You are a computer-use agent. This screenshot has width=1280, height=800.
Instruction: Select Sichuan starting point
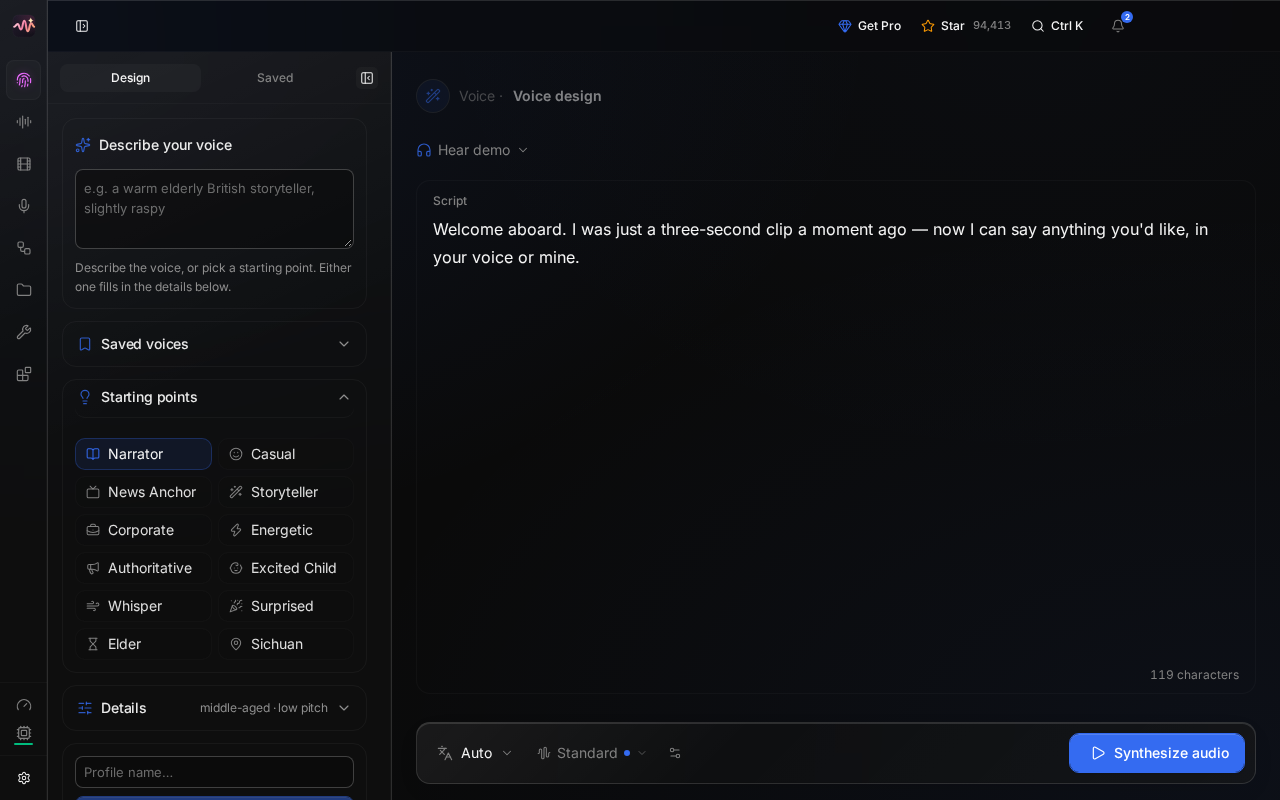pos(286,644)
